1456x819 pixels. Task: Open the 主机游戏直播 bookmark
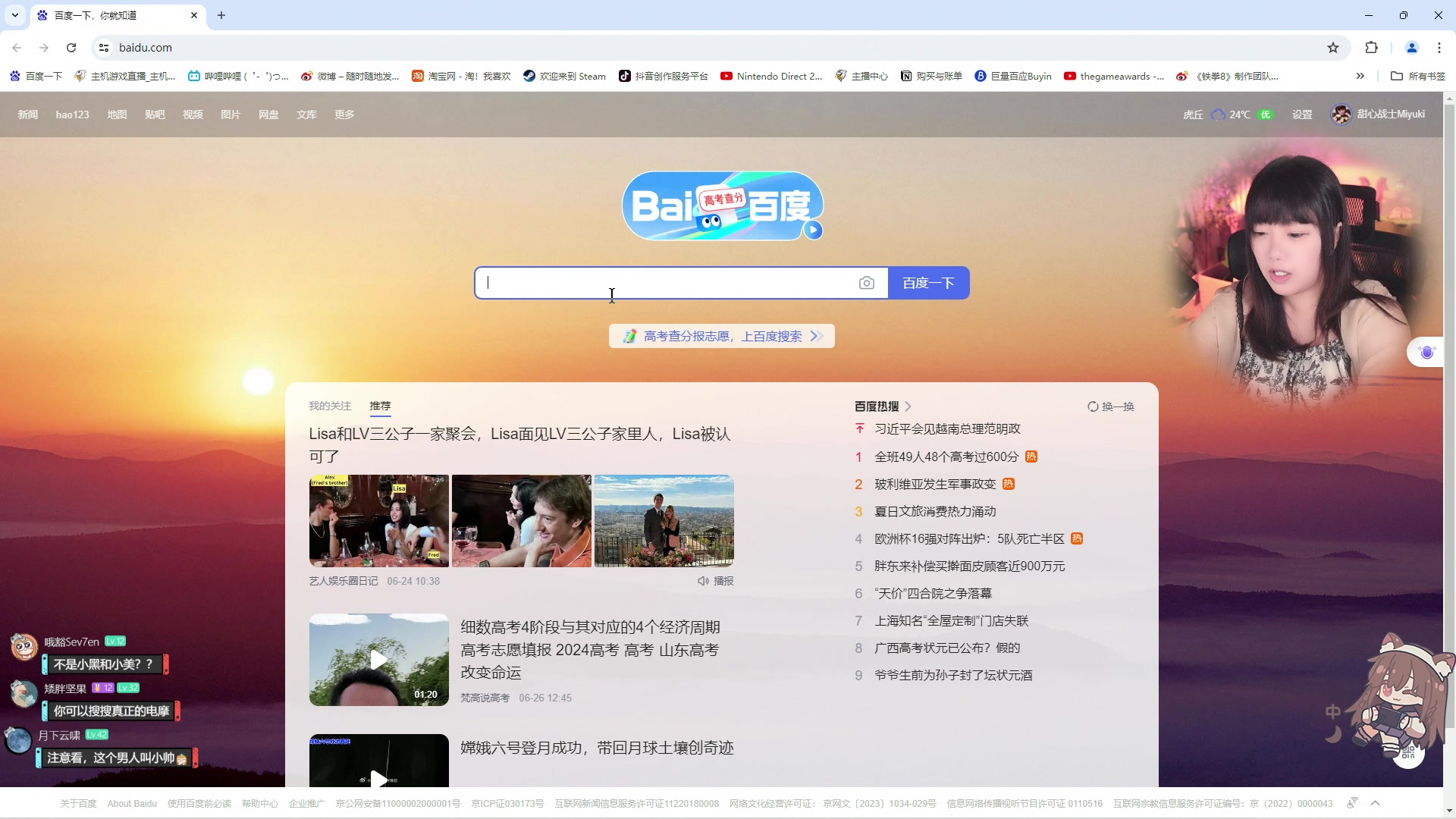[125, 76]
